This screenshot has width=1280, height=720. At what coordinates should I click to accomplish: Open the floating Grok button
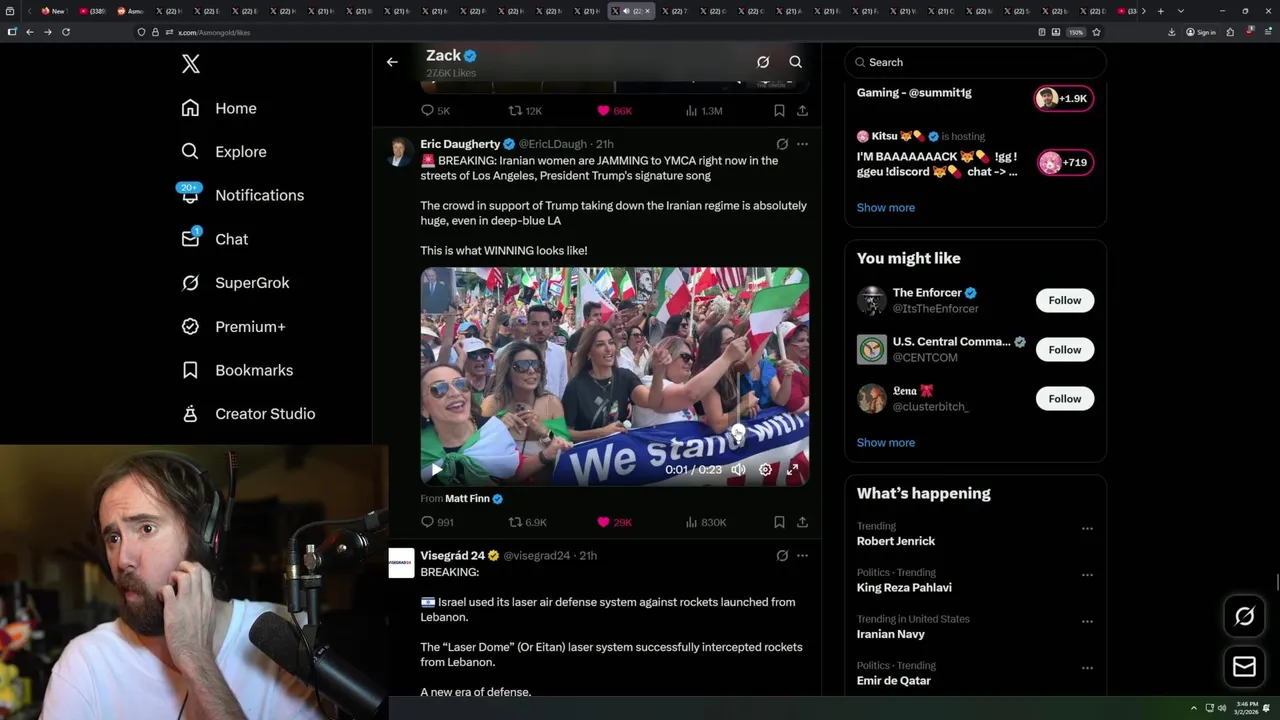coord(1244,616)
